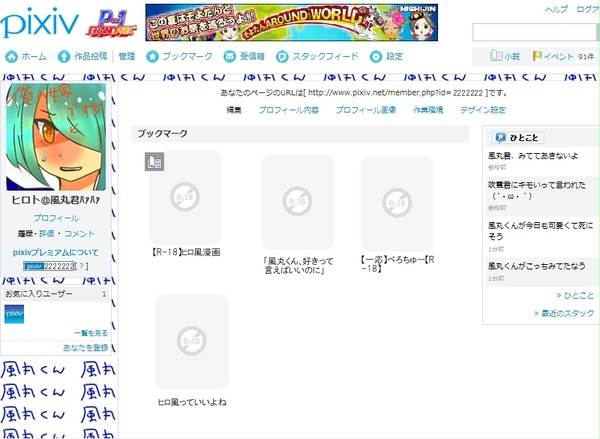600x439 pixels.
Task: Click username ヒロト@風丸君ハァハァ
Action: [x=56, y=200]
